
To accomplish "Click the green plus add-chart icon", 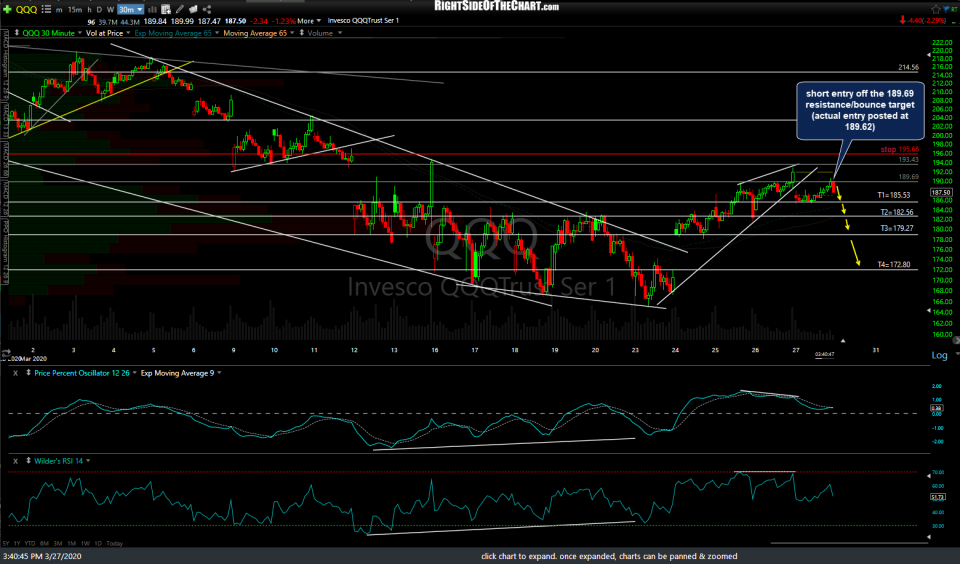I will click(7, 9).
